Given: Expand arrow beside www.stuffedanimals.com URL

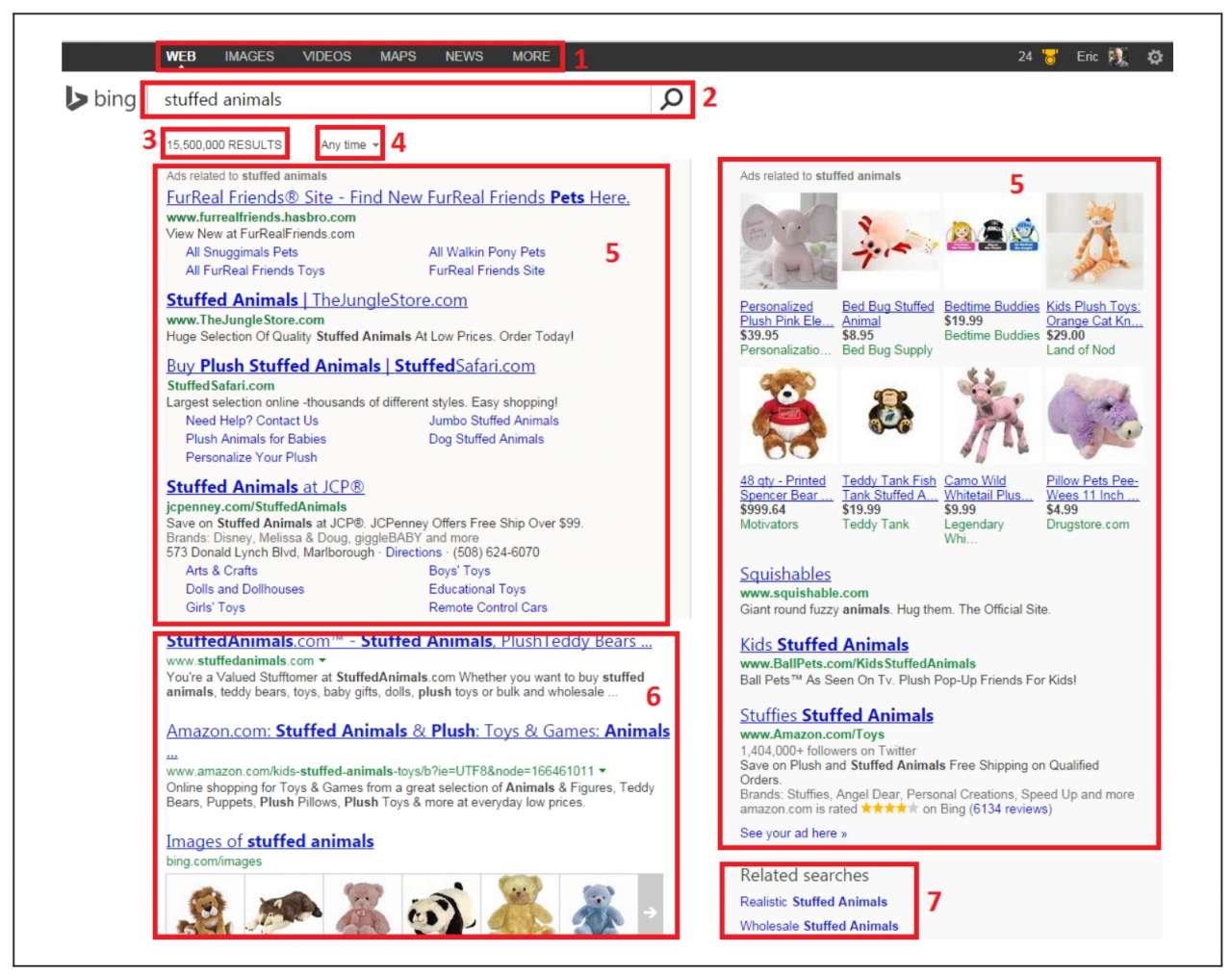Looking at the screenshot, I should [322, 660].
